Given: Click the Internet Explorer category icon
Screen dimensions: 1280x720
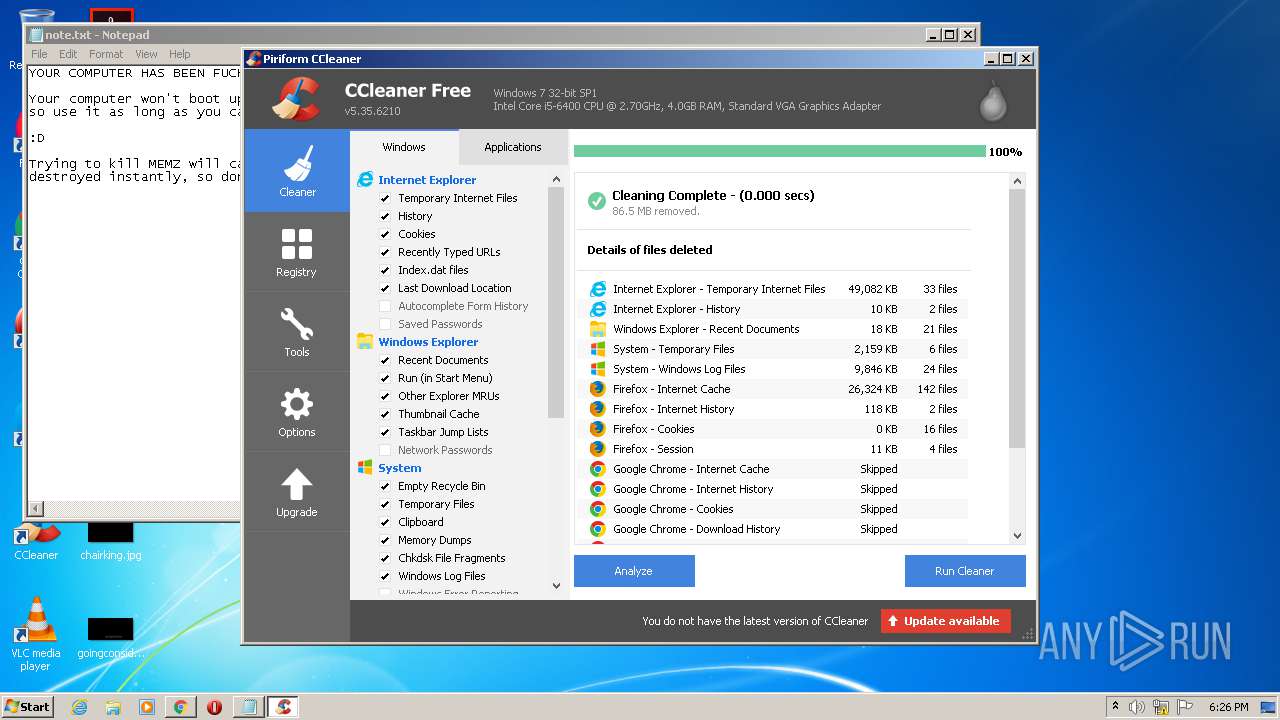Looking at the screenshot, I should pyautogui.click(x=365, y=180).
